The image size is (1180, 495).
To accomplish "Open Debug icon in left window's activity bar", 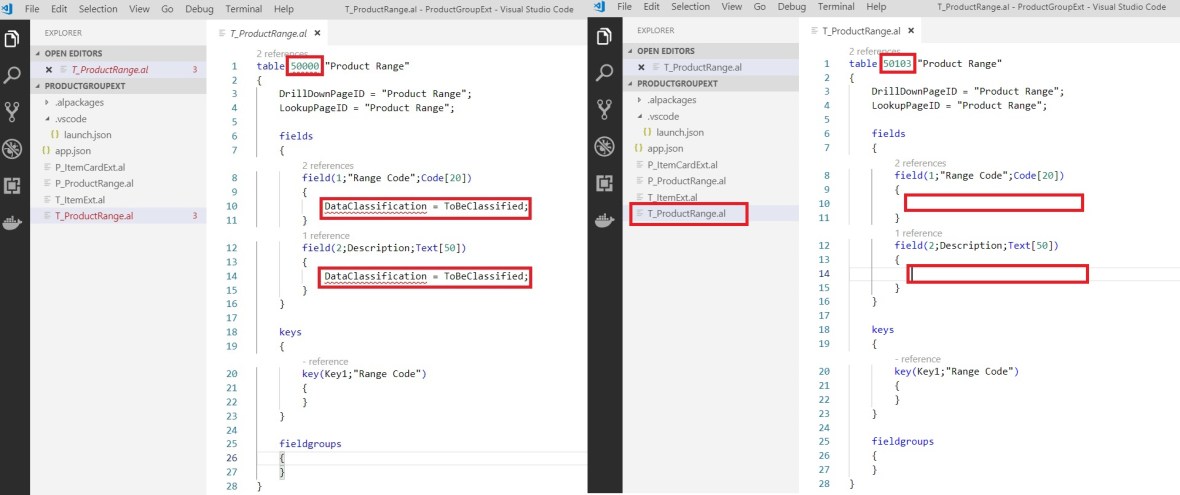I will tap(13, 148).
